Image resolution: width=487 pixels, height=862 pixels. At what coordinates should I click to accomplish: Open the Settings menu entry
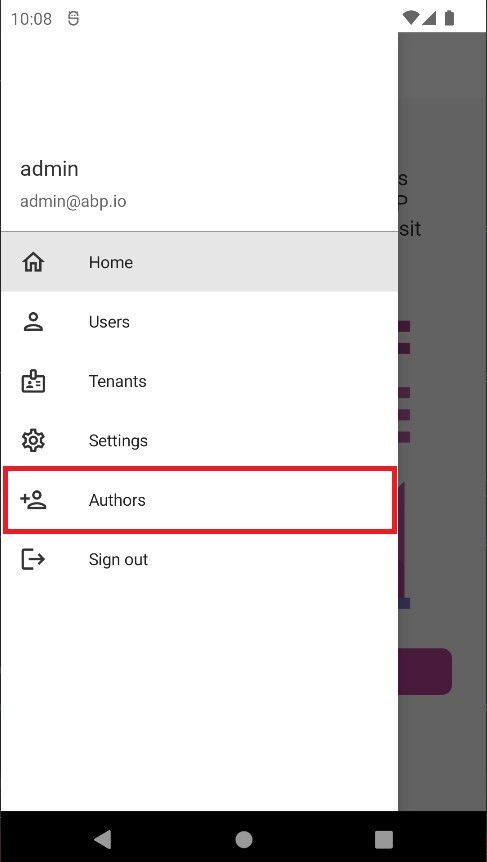[x=199, y=440]
